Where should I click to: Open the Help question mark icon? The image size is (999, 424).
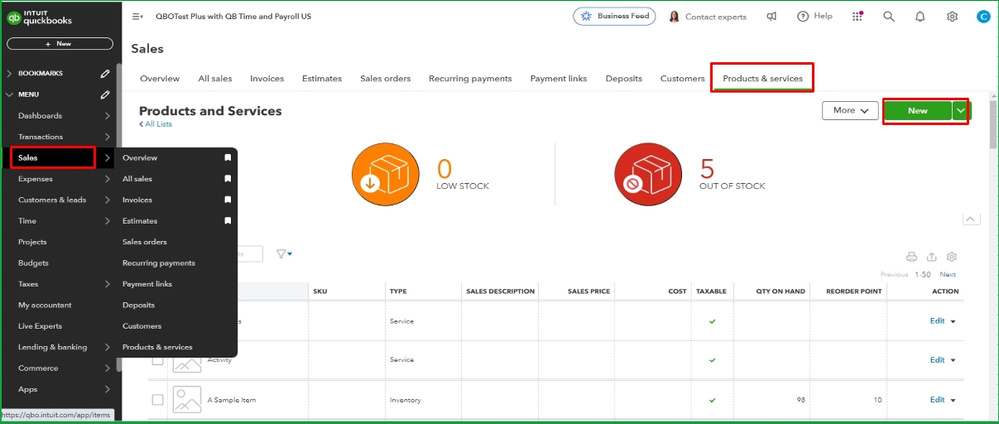pos(803,17)
